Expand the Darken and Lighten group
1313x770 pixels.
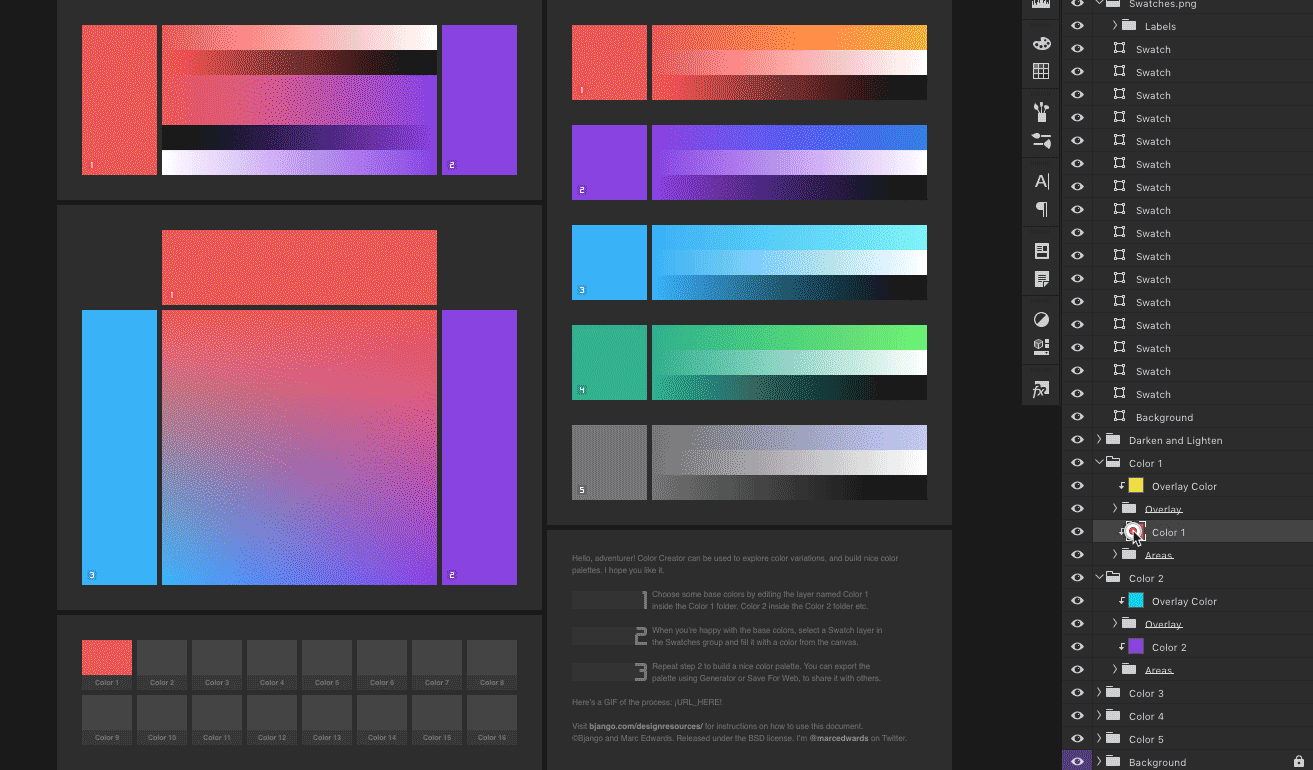1099,440
